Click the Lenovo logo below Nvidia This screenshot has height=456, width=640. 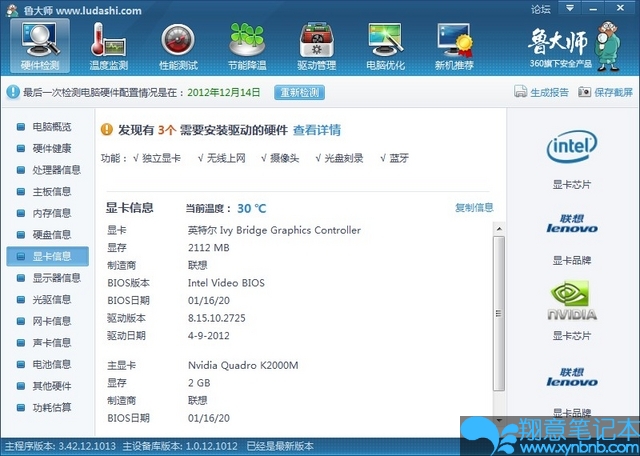[x=572, y=377]
